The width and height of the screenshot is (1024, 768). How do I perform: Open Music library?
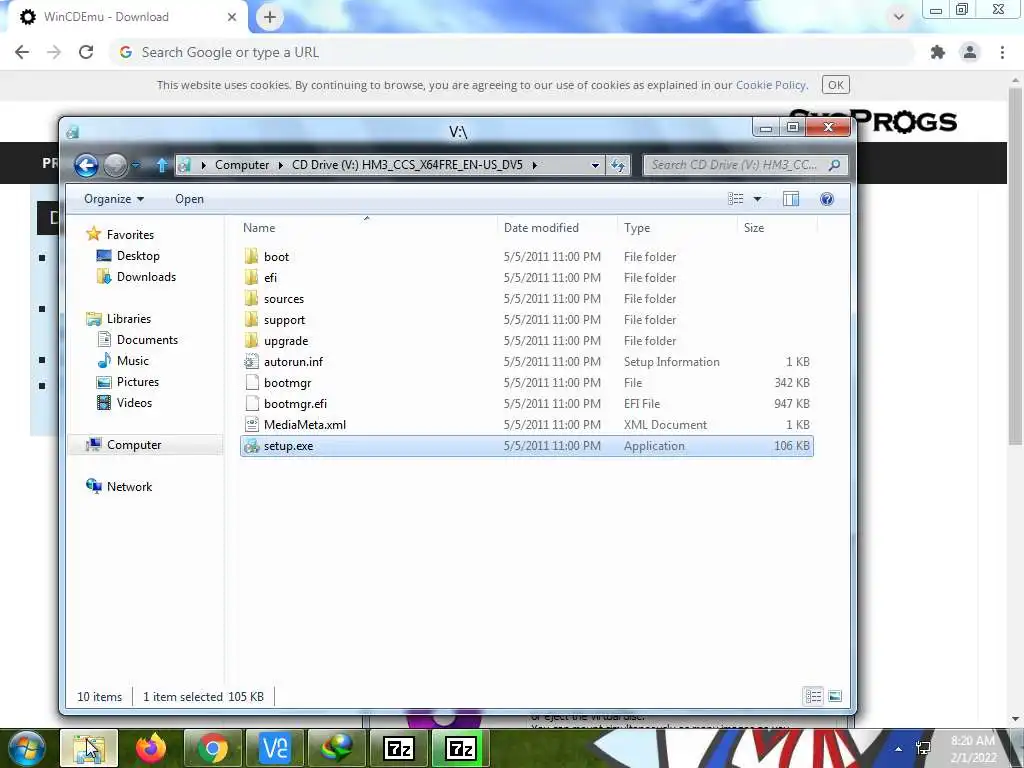133,360
